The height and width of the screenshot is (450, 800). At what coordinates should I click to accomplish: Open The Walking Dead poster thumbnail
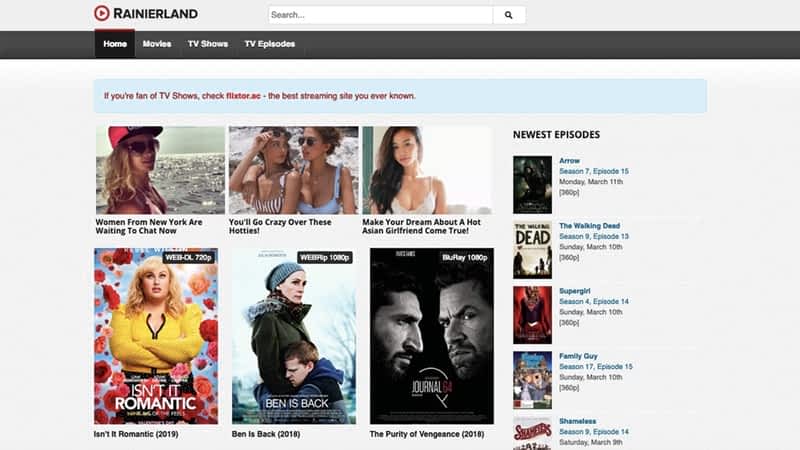[x=532, y=250]
